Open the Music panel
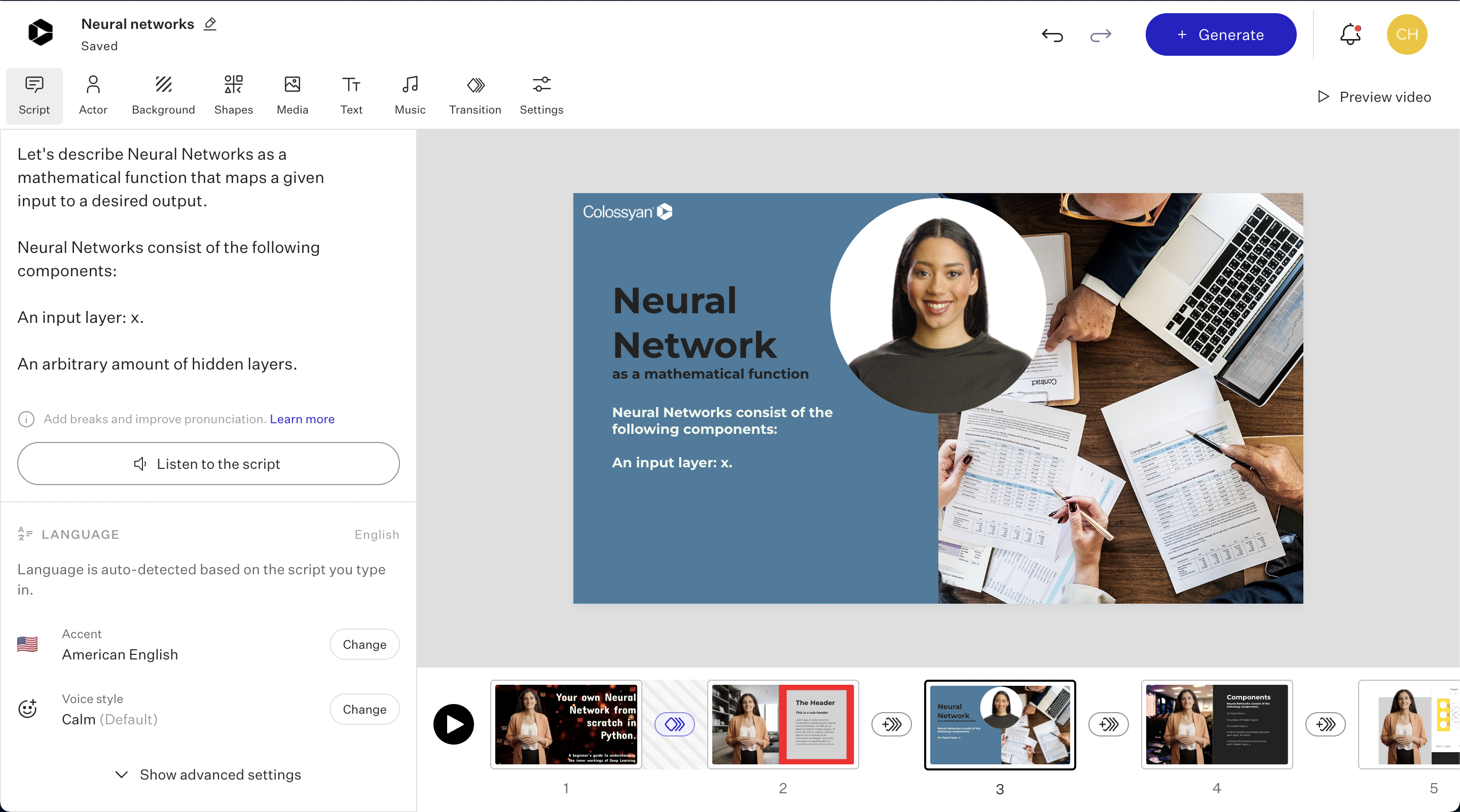 (410, 95)
